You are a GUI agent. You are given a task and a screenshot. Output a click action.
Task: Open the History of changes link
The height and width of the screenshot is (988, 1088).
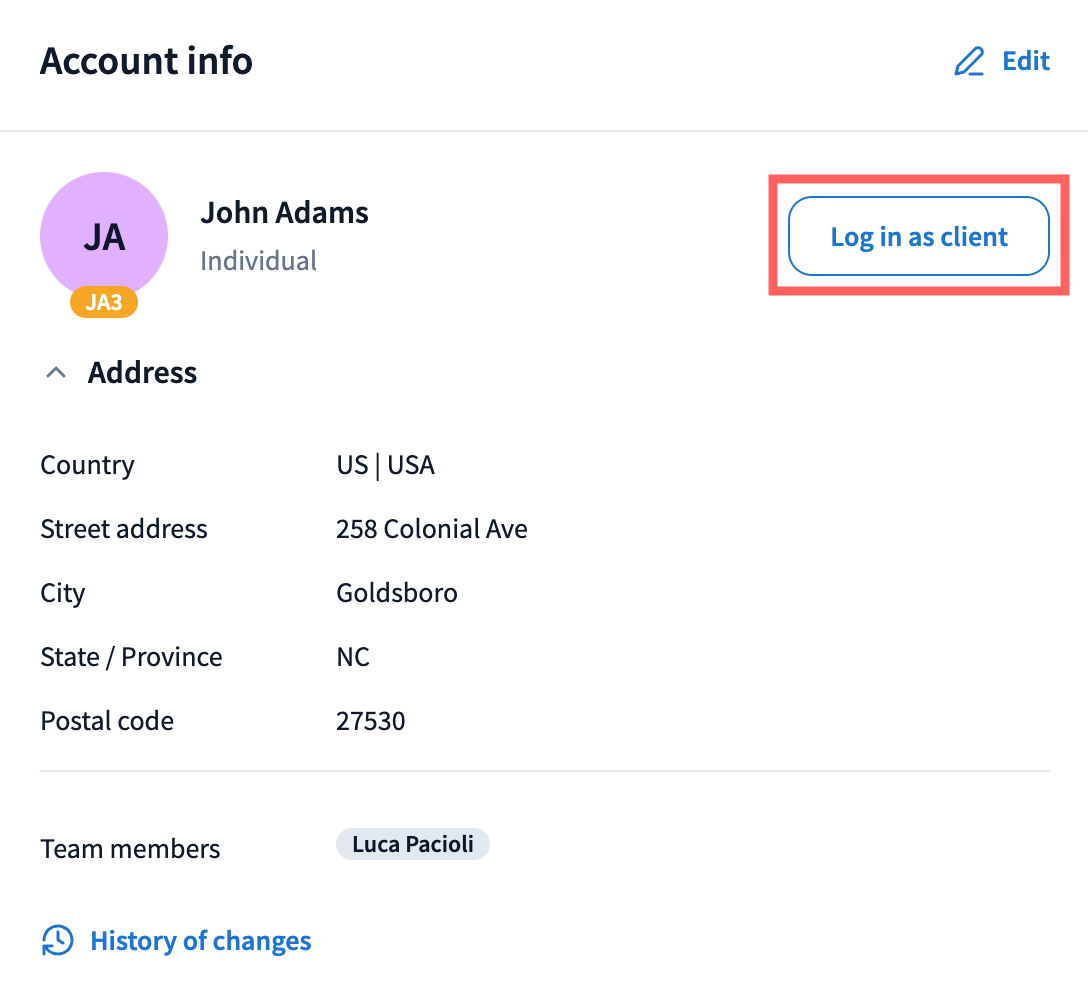click(201, 941)
